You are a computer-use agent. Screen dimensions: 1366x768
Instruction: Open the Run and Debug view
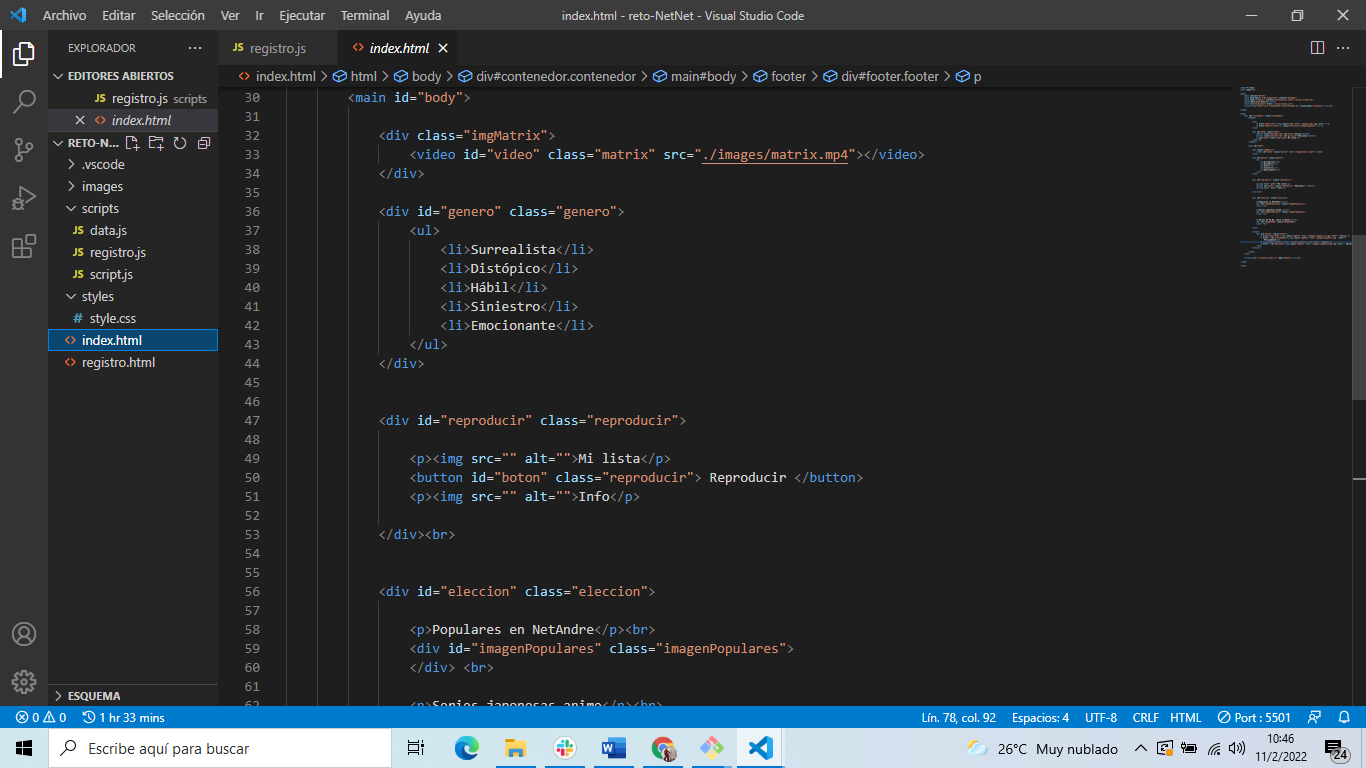pyautogui.click(x=24, y=198)
